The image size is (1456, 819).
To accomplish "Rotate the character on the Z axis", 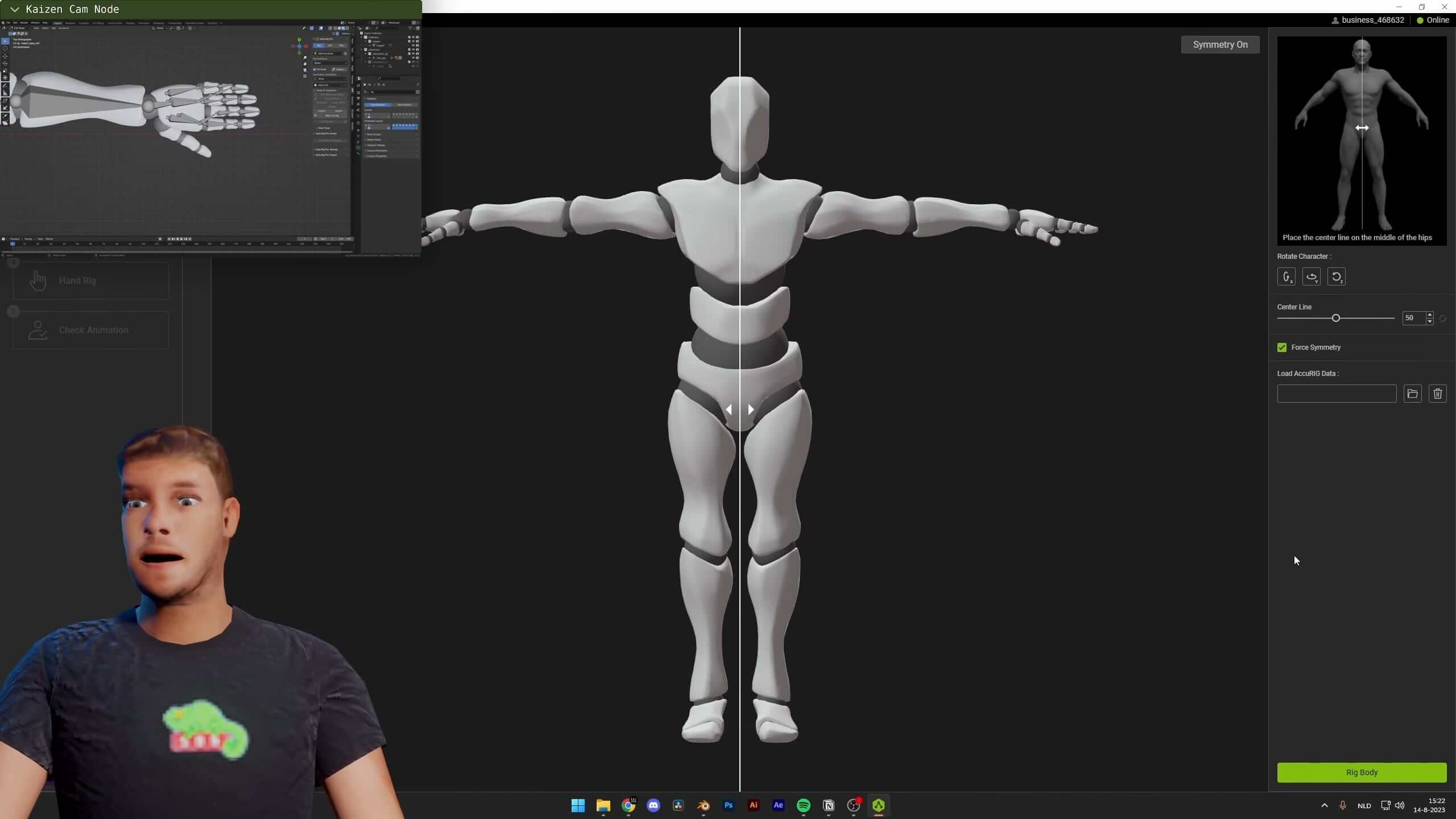I will 1337,277.
